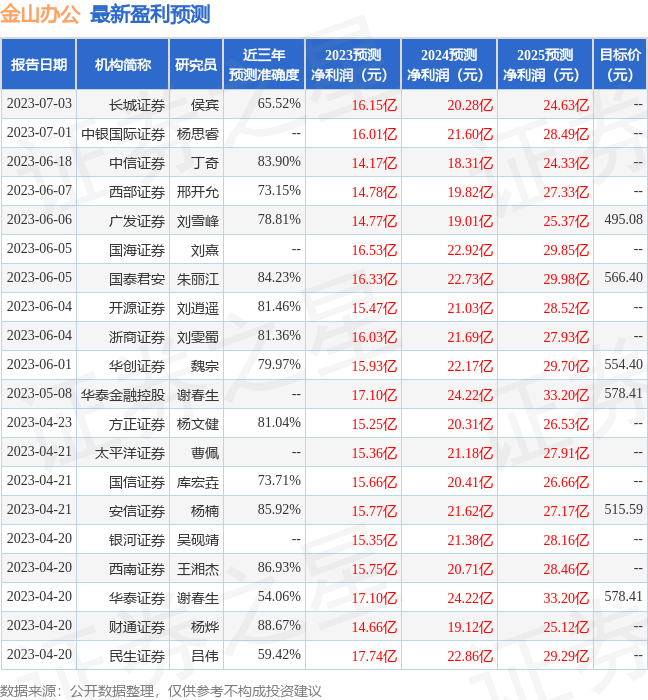Click accuracy value 85.92%
The height and width of the screenshot is (700, 648).
pos(279,510)
